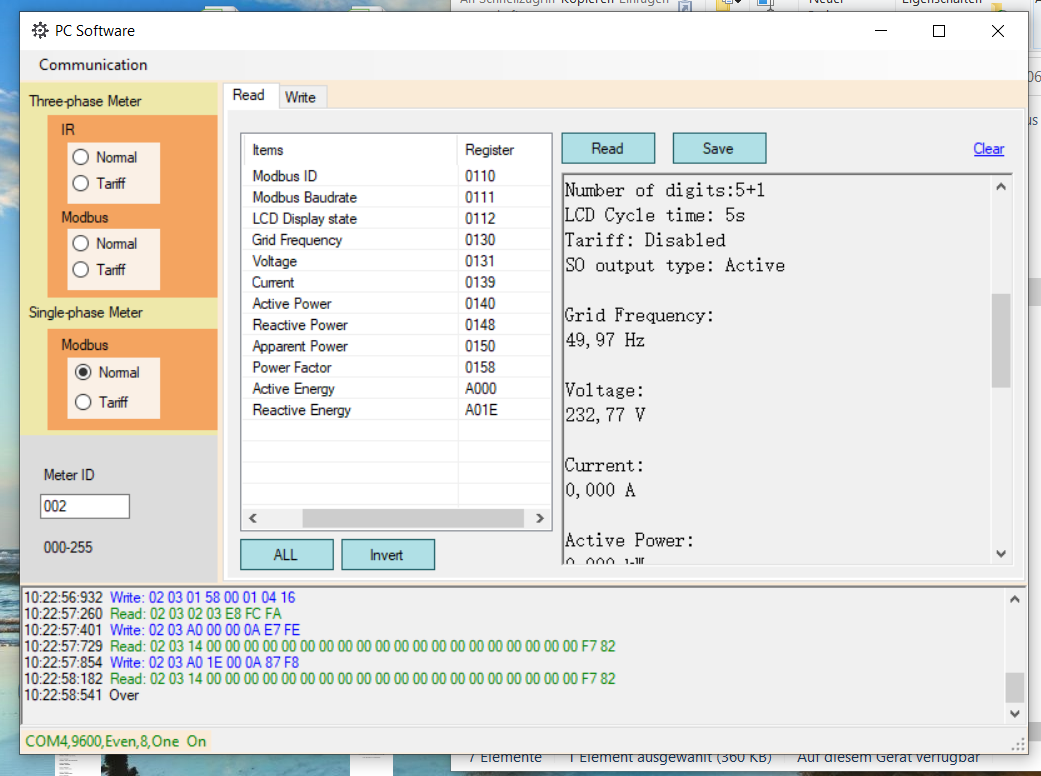Select Three-phase IR Tariff radio button
Viewport: 1041px width, 776px height.
pos(81,183)
